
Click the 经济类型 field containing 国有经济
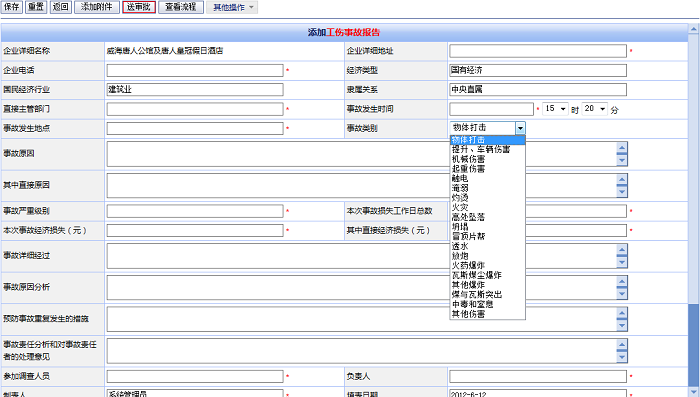538,70
